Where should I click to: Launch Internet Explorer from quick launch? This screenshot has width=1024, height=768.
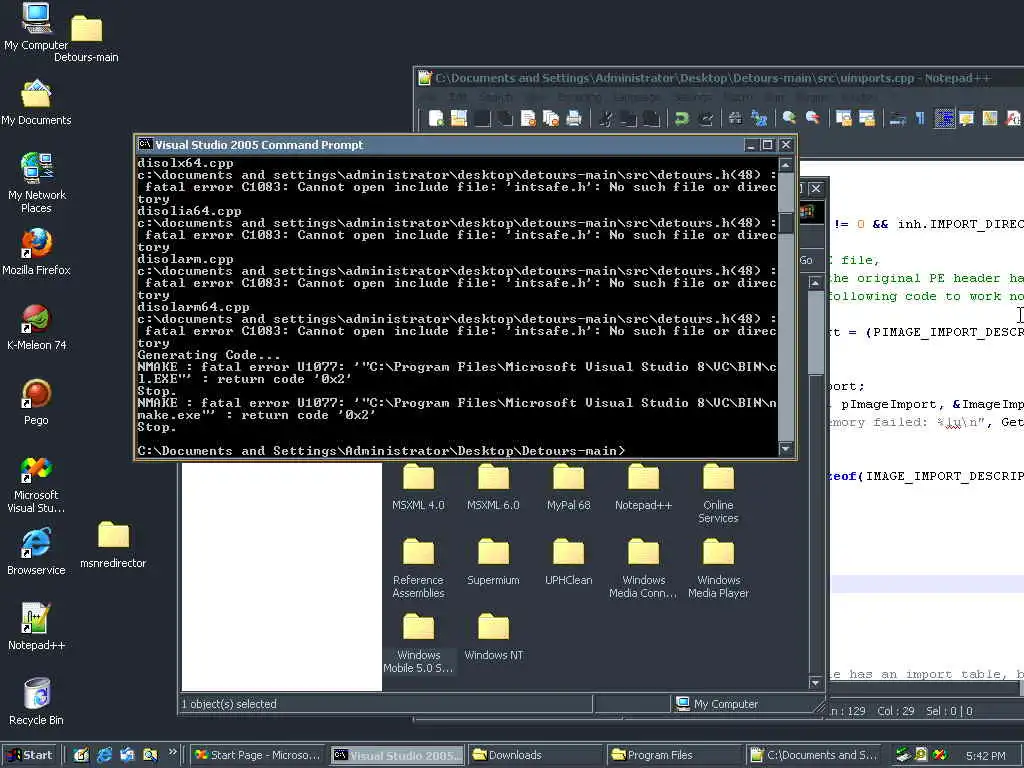[104, 755]
